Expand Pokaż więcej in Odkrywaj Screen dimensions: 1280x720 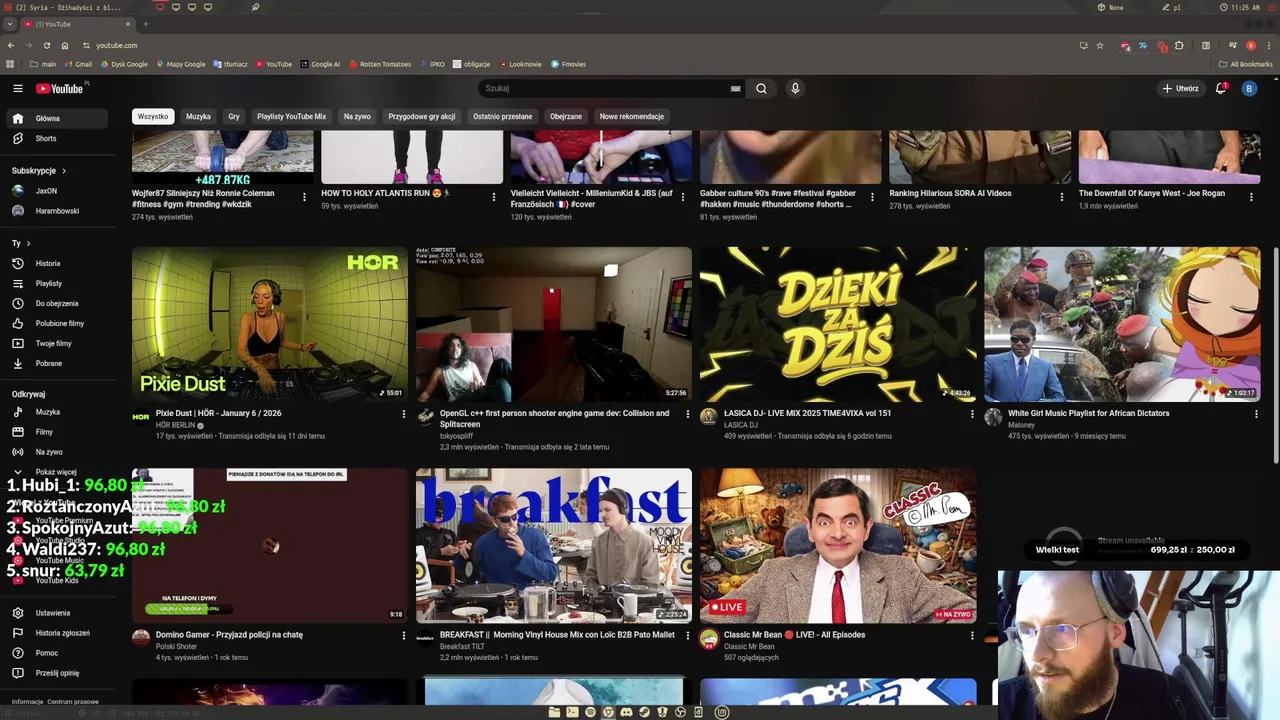click(55, 472)
